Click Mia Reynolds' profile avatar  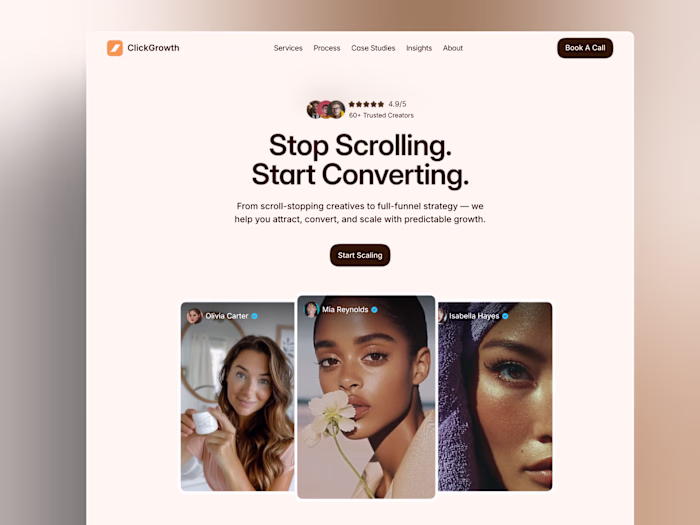point(311,309)
